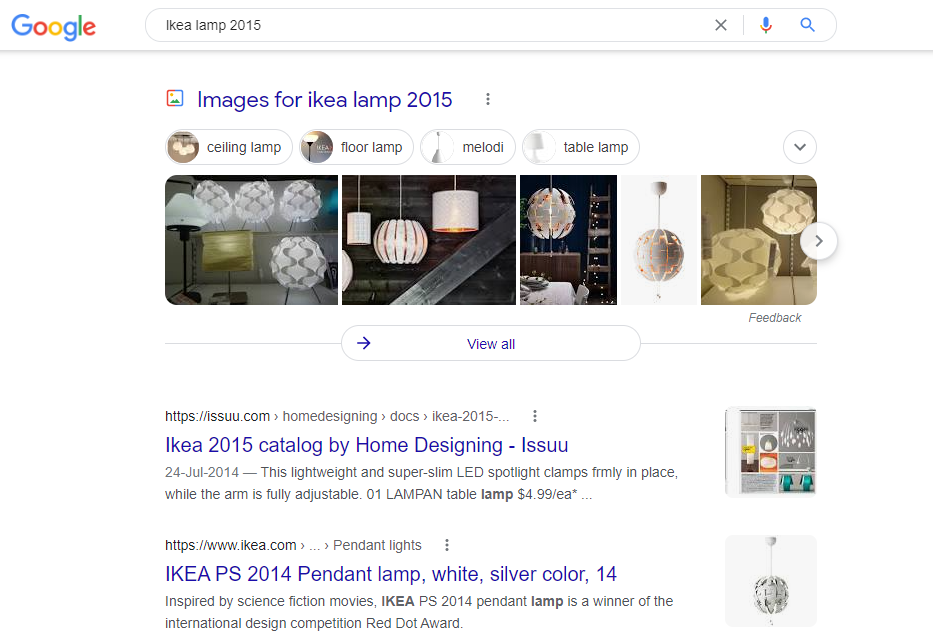The image size is (933, 635).
Task: Clear the search box with X
Action: (721, 25)
